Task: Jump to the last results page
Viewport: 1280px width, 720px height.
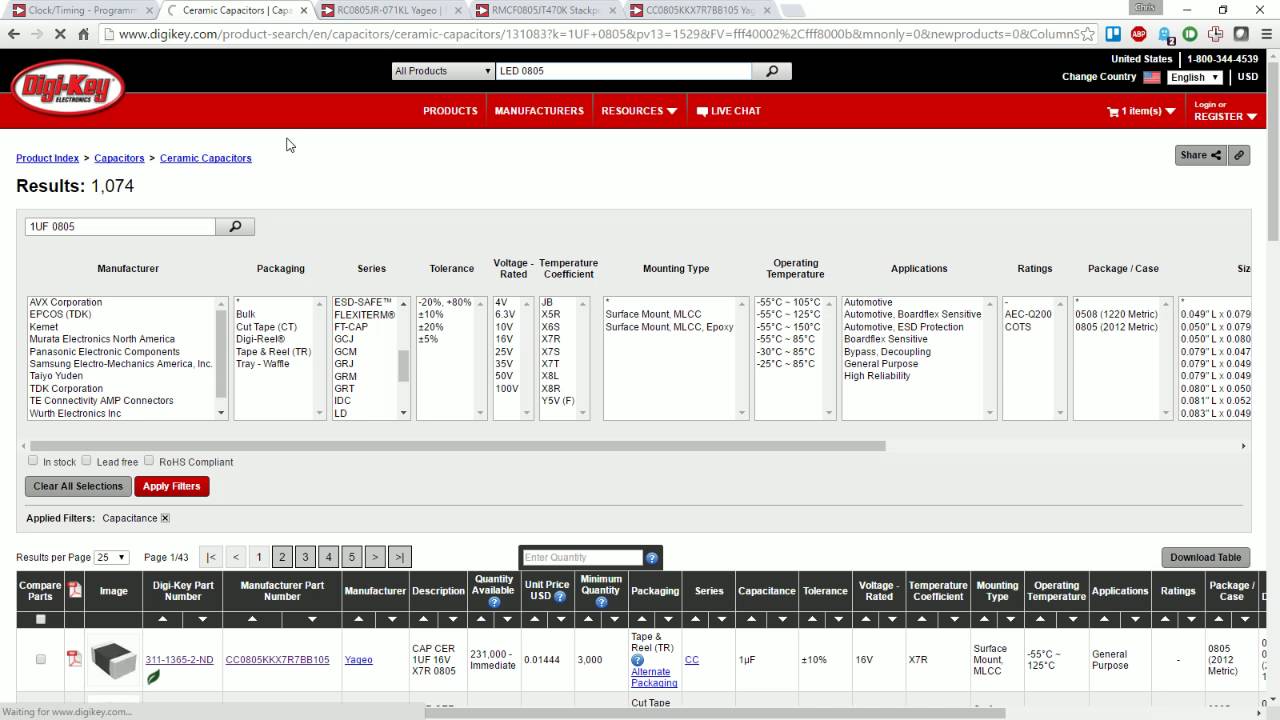Action: (399, 557)
